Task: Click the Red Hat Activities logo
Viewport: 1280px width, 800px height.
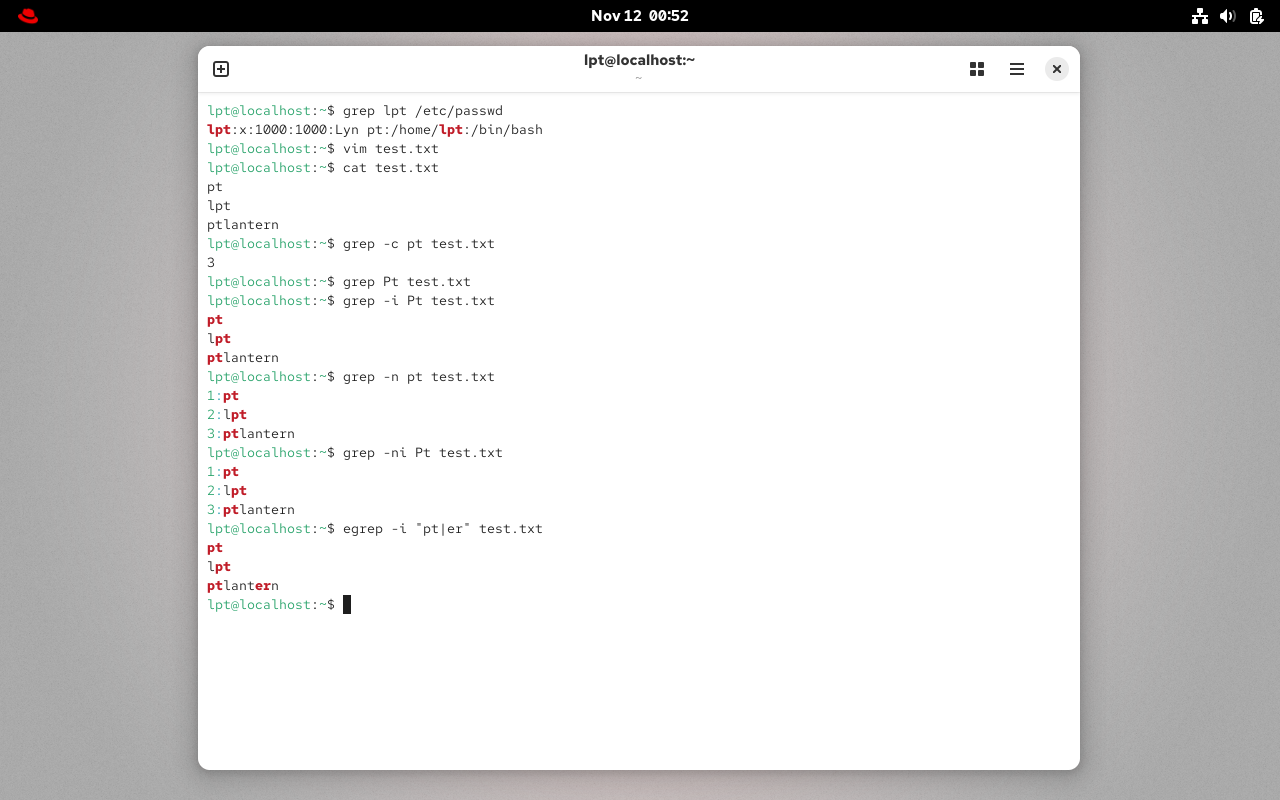Action: click(x=28, y=16)
